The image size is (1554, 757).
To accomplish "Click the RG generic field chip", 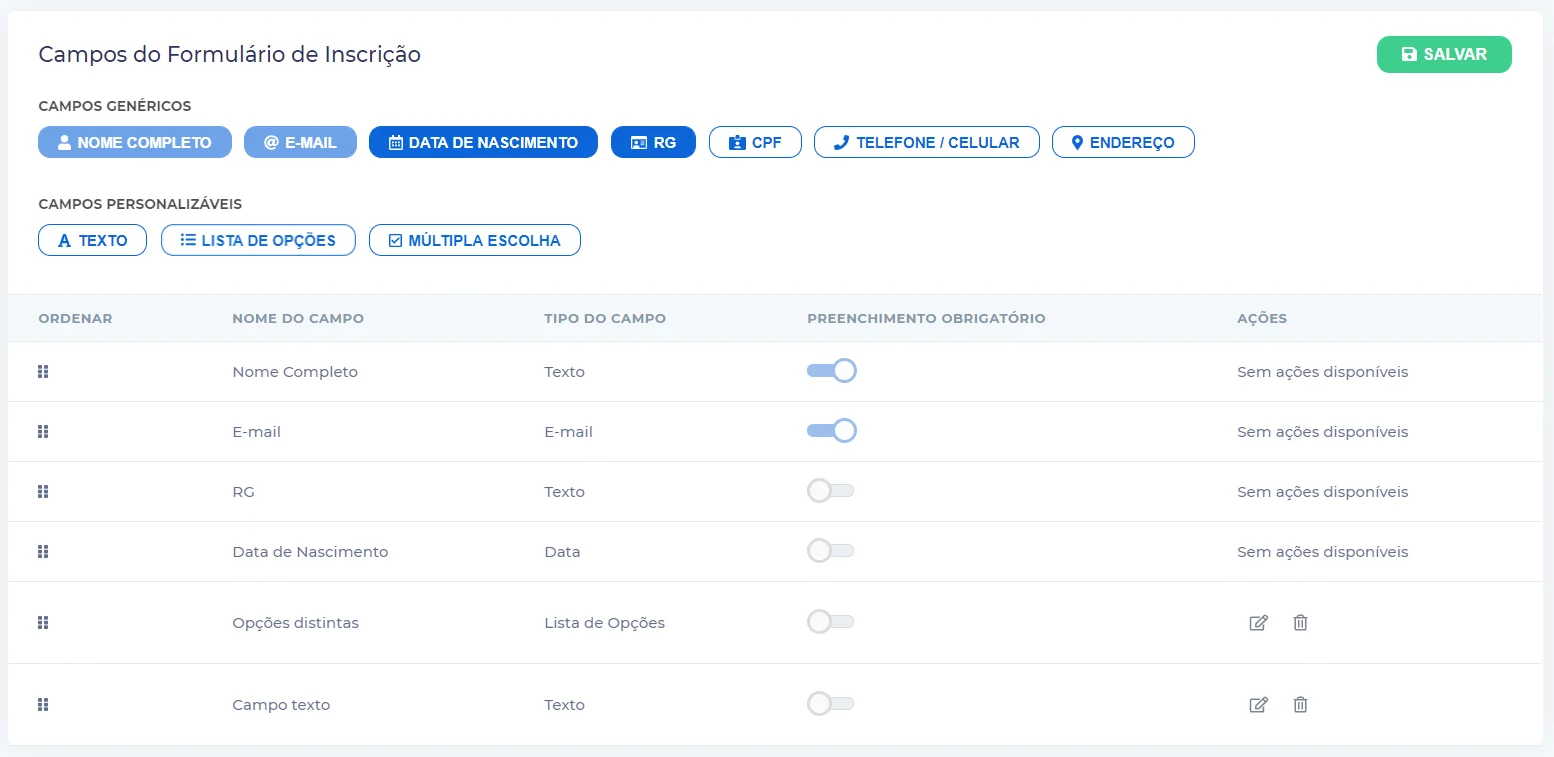I will [653, 142].
